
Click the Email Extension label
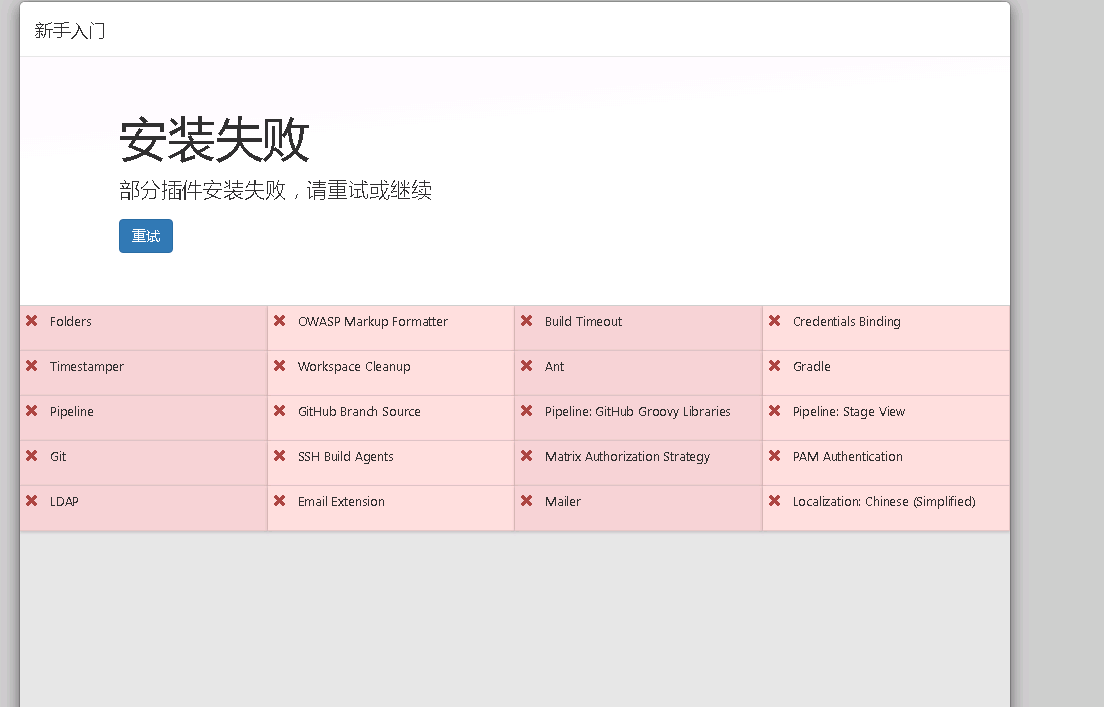pos(341,502)
